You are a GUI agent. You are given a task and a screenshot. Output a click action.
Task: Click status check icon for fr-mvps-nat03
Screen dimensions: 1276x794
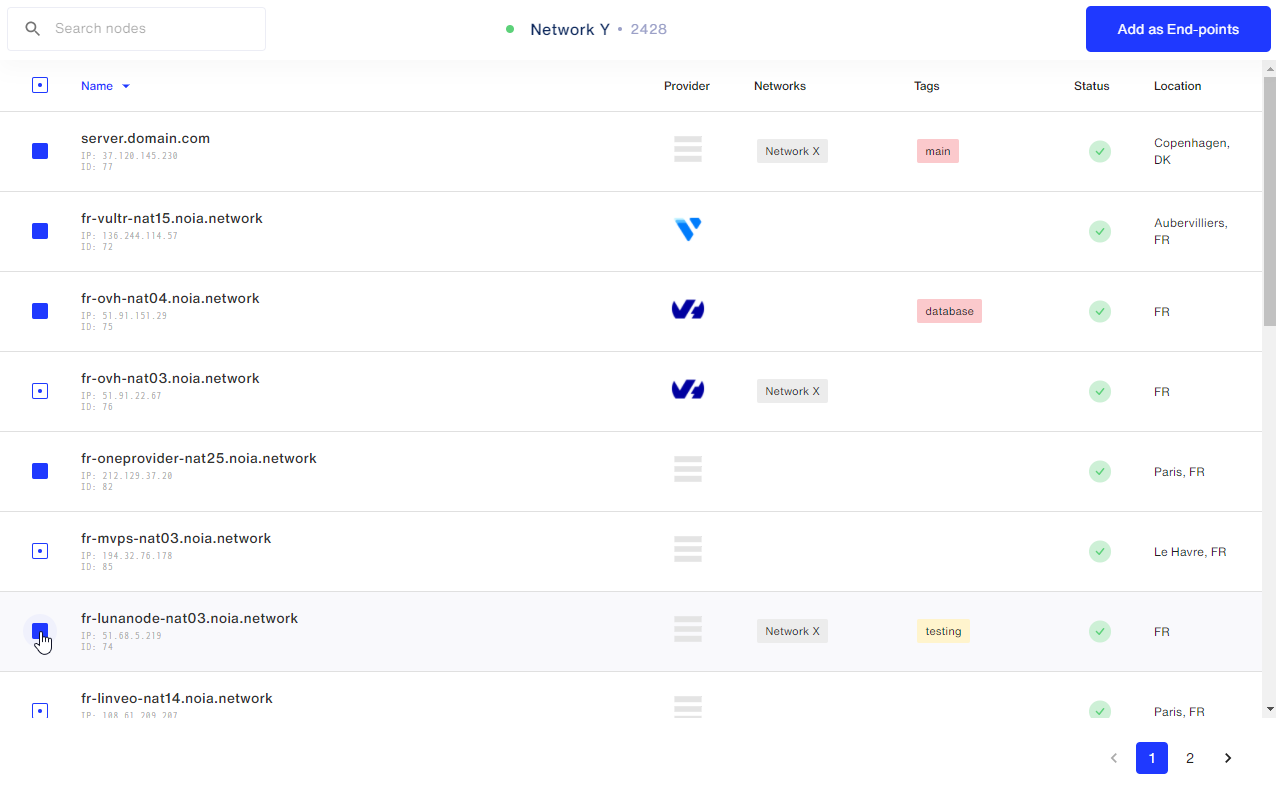1100,551
